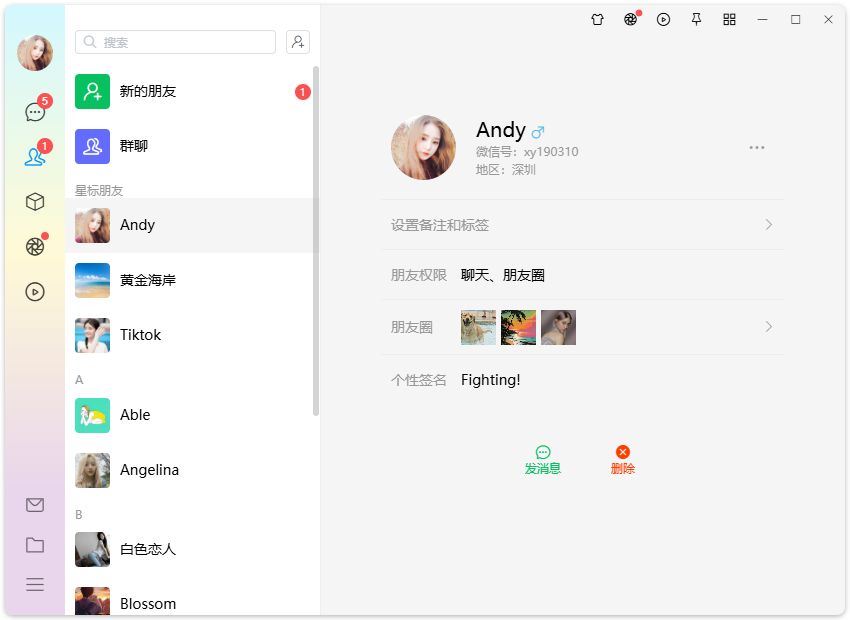Open the skin/theme shirt icon in titlebar
Viewport: 850px width, 620px height.
(x=597, y=19)
